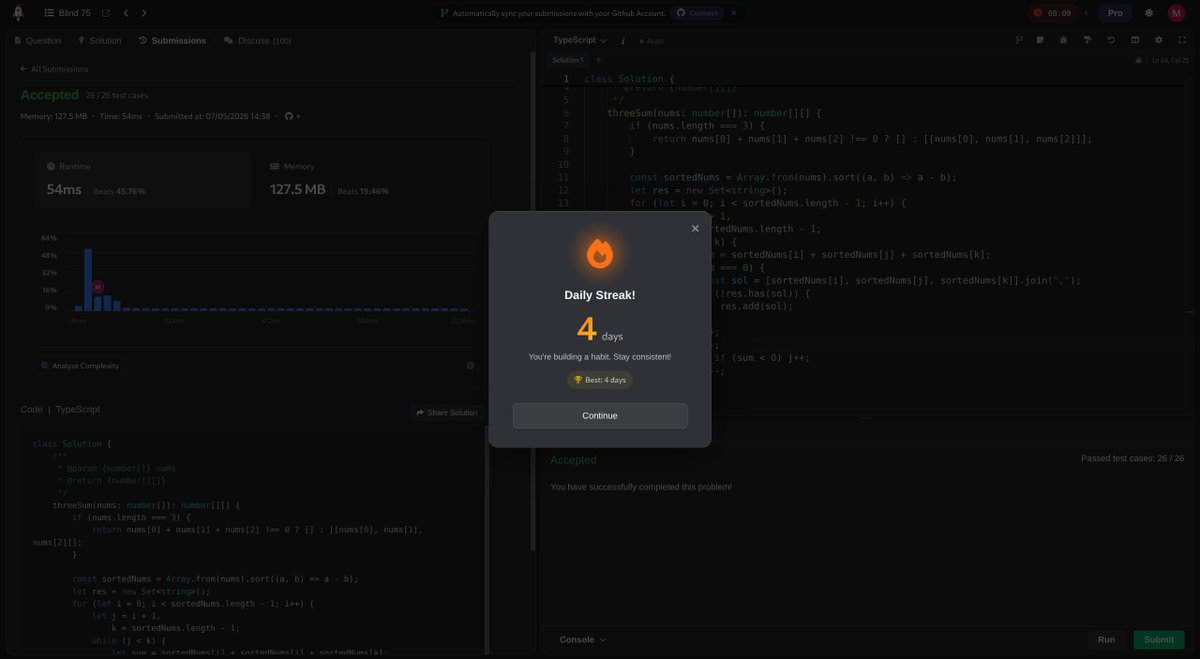Click the debugger bug icon in editor toolbar
Viewport: 1200px width, 659px height.
pos(1063,40)
